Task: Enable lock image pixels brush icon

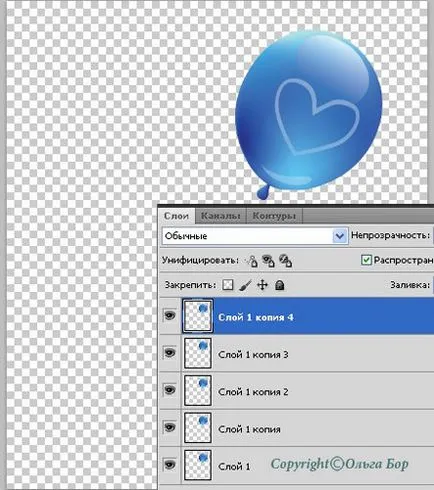Action: 245,285
